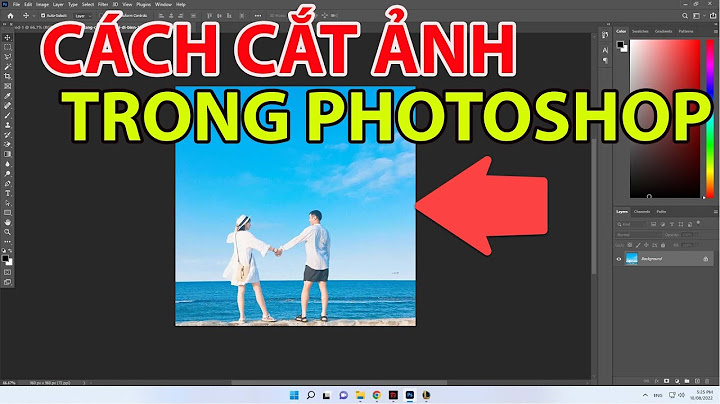720x404 pixels.
Task: Open Color panel flyout menu
Action: (x=715, y=31)
